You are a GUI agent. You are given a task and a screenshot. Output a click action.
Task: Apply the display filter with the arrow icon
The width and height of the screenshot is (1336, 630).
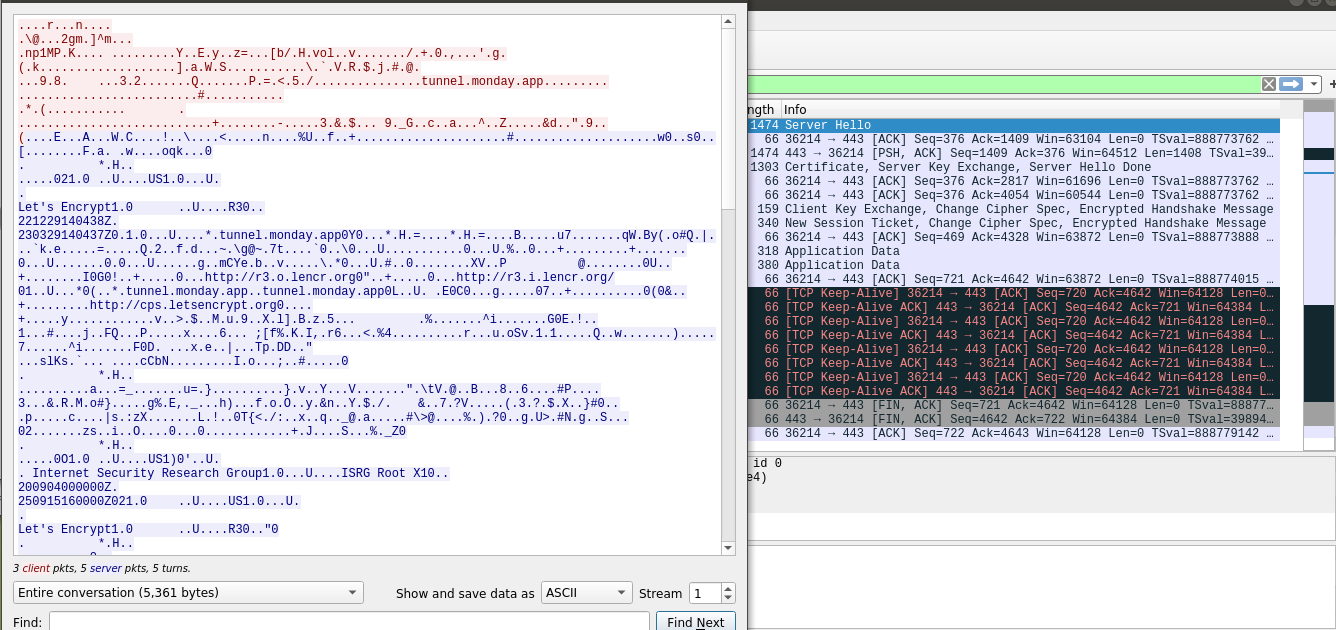point(1291,84)
